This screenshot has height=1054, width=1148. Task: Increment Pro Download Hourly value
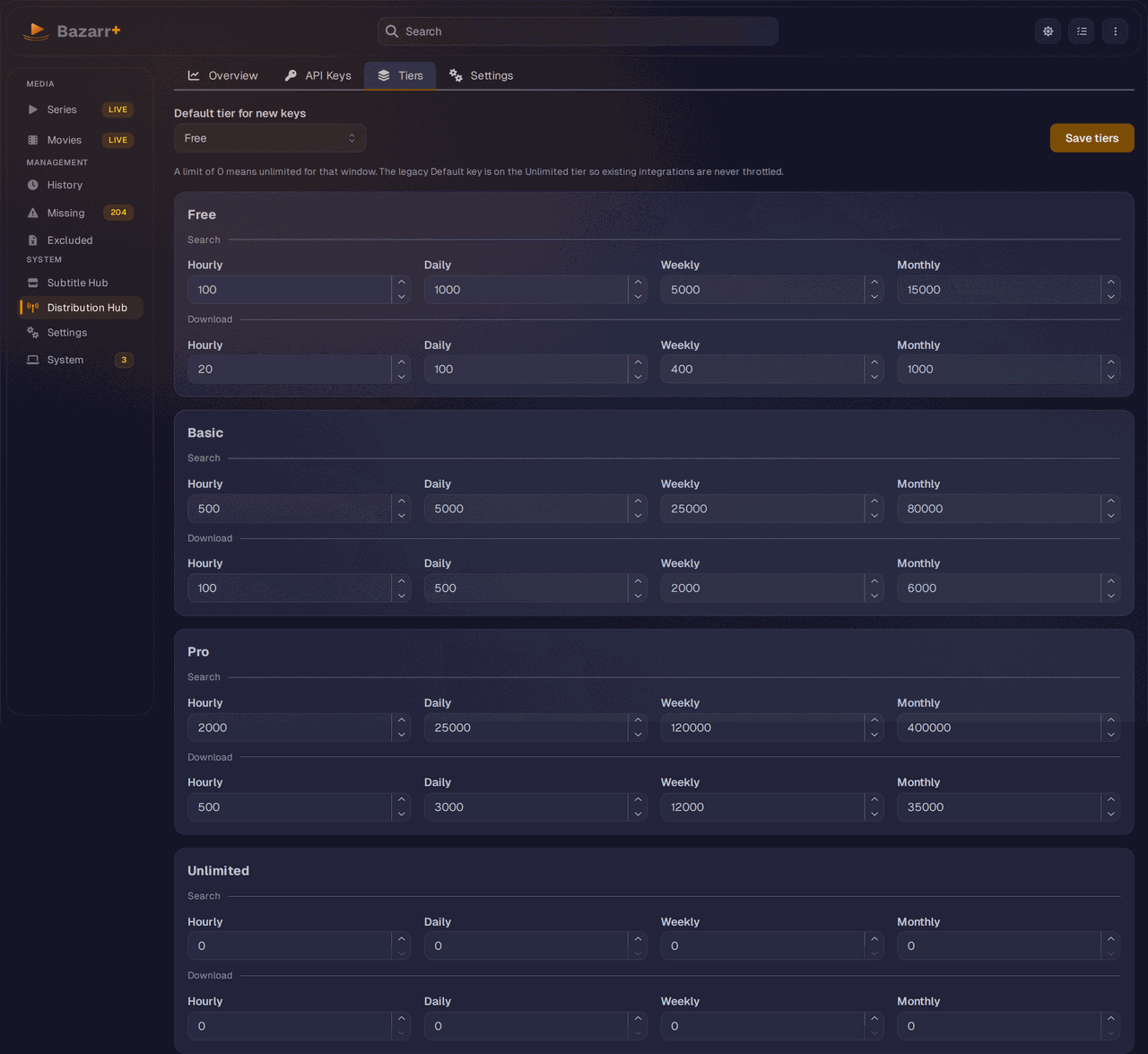click(402, 800)
